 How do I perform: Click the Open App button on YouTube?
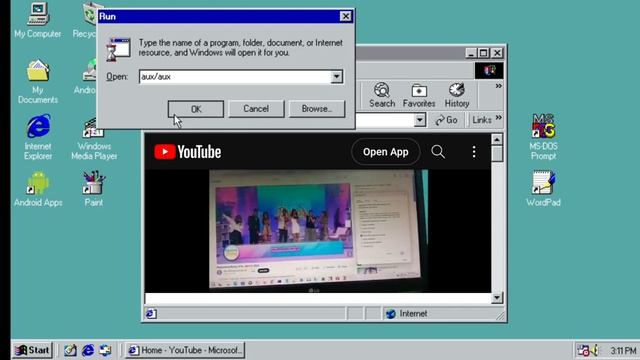385,152
